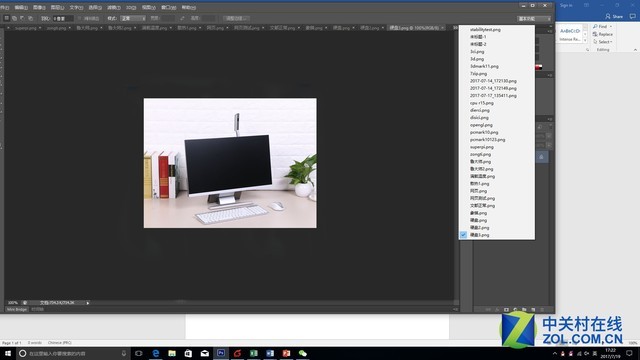Launch Microsoft Edge from the taskbar

156,353
